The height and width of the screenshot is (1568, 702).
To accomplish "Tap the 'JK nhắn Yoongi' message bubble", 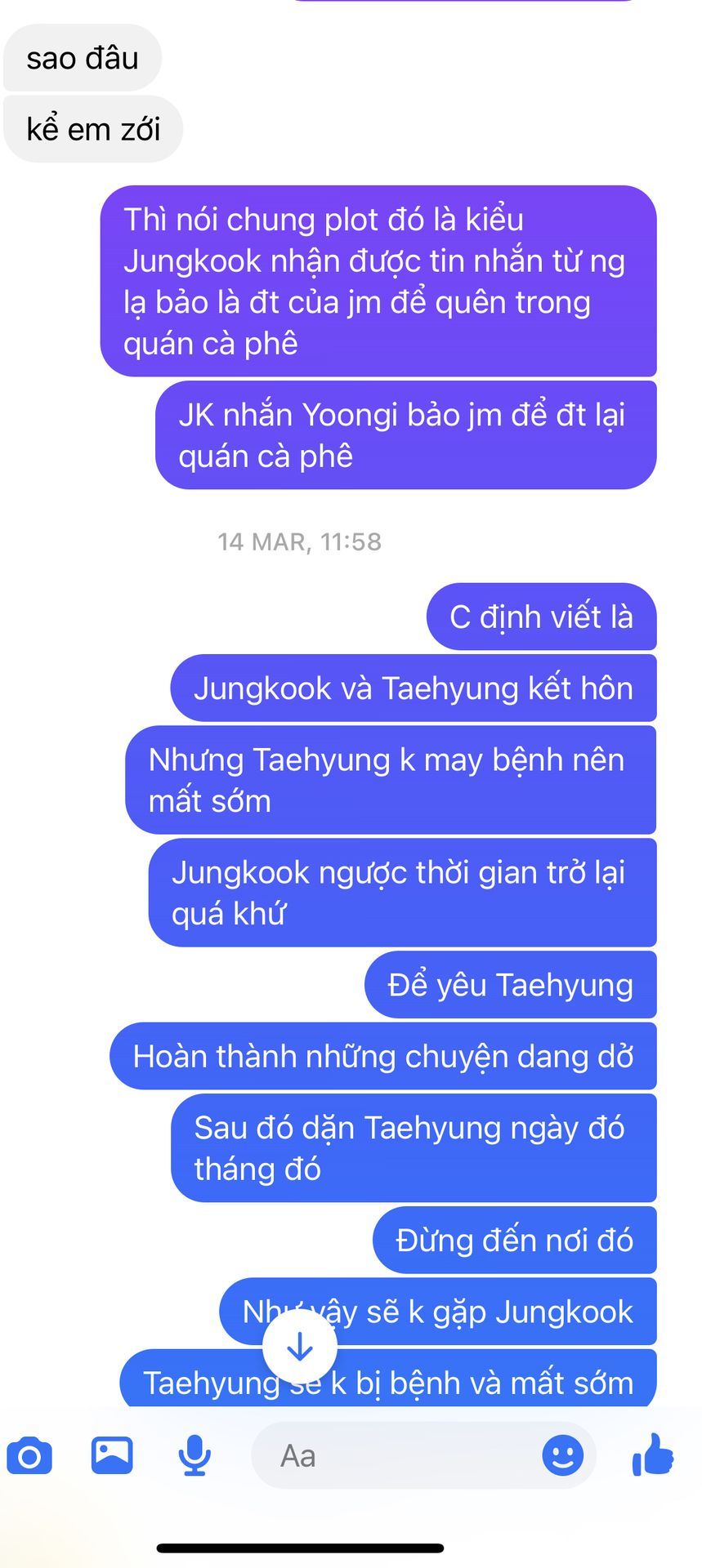I will [x=406, y=435].
